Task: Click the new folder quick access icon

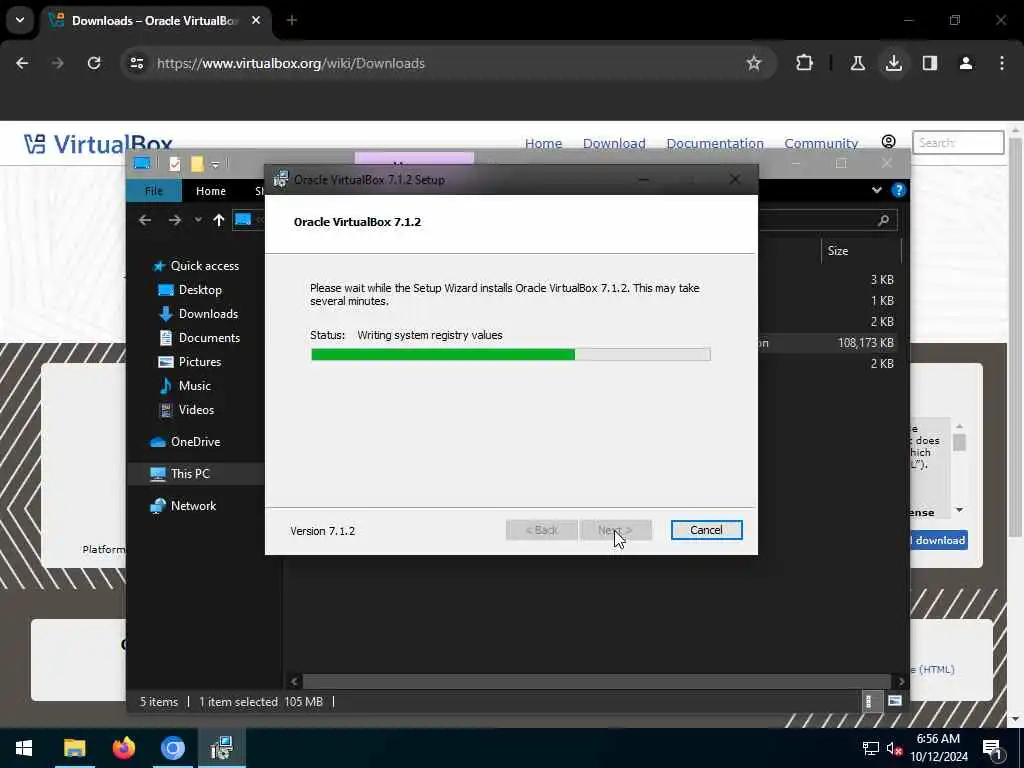Action: pos(197,164)
